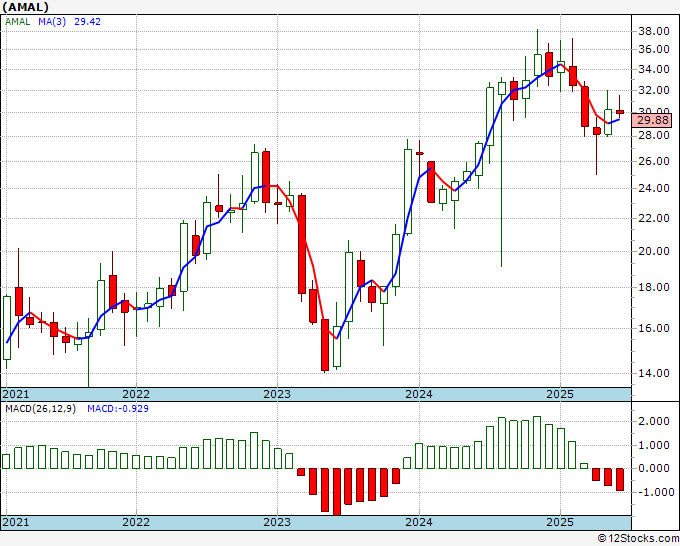Click the AMAL legend label
The height and width of the screenshot is (546, 680).
17,21
